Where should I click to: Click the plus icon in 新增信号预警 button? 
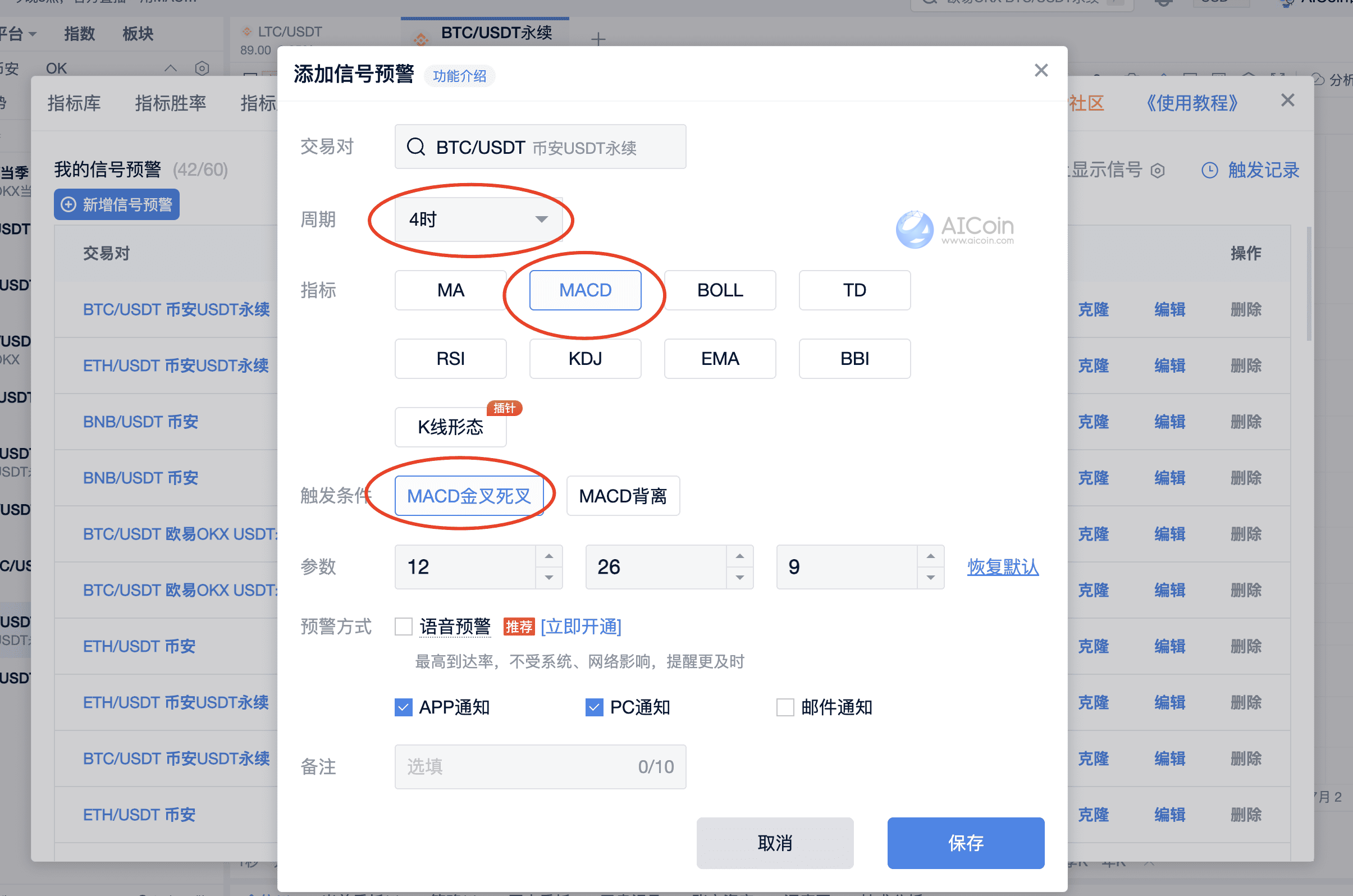point(68,204)
